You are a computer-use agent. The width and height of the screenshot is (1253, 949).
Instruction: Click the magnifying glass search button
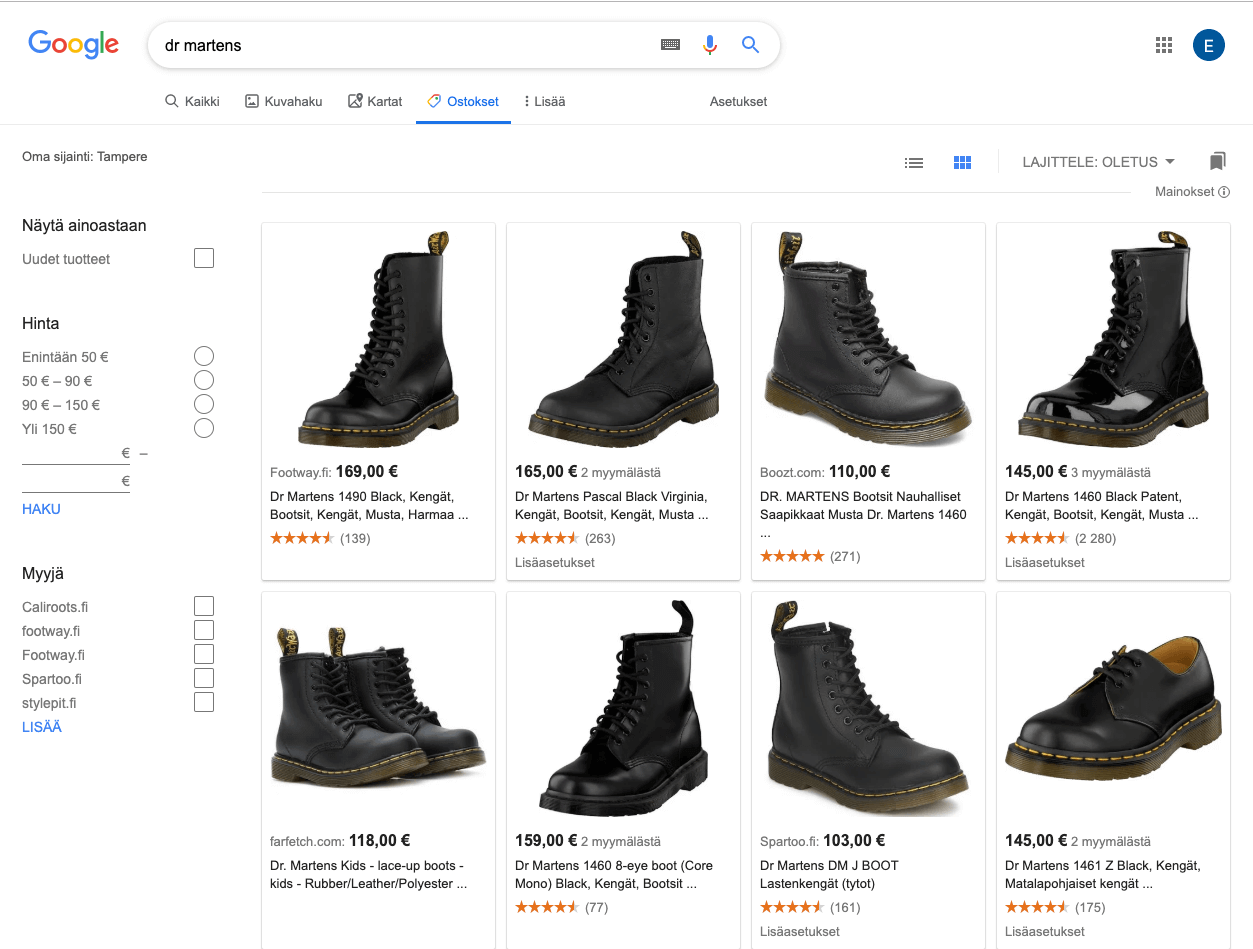(x=750, y=45)
